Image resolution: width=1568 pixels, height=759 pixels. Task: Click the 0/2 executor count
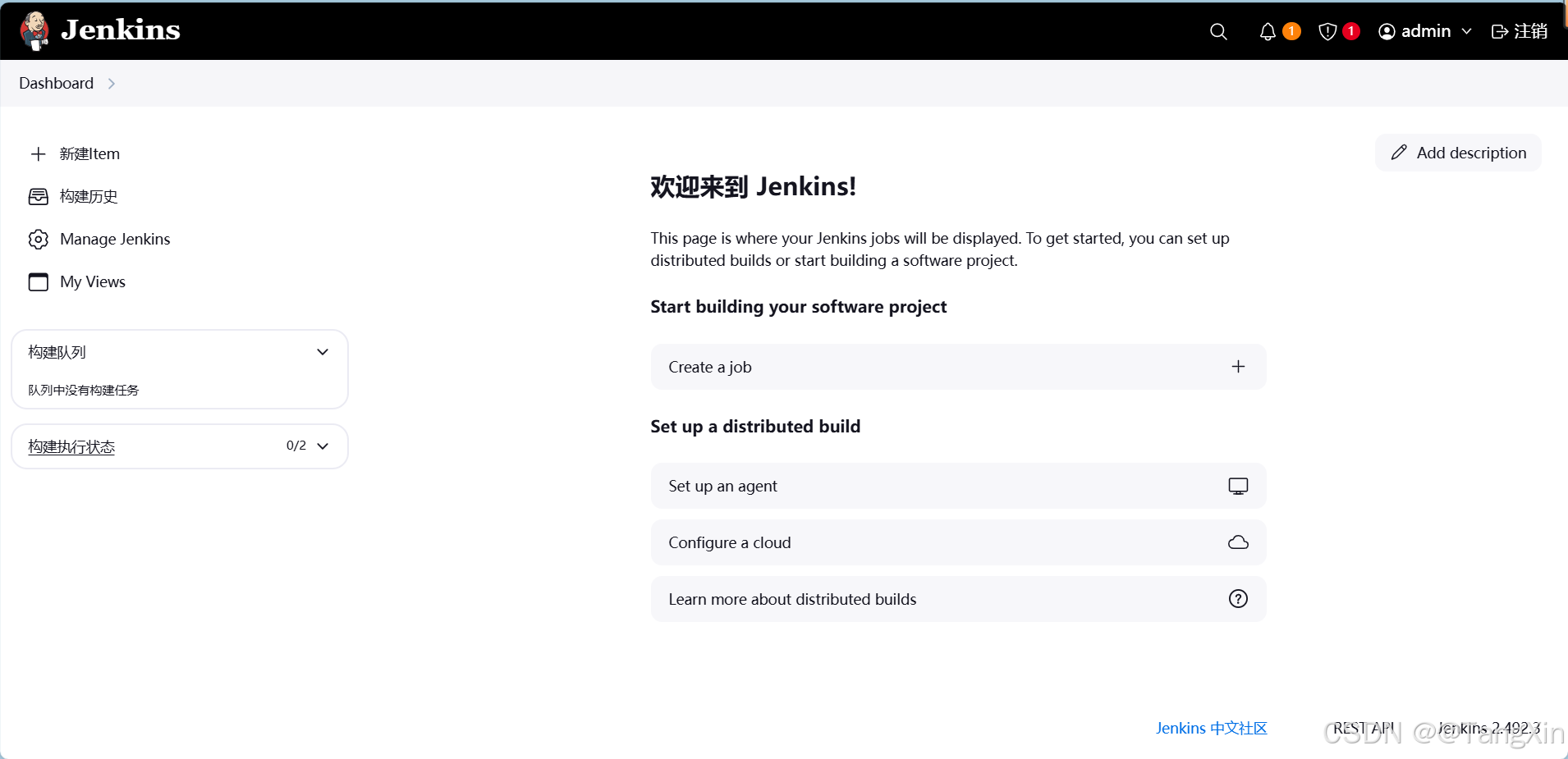pyautogui.click(x=296, y=446)
